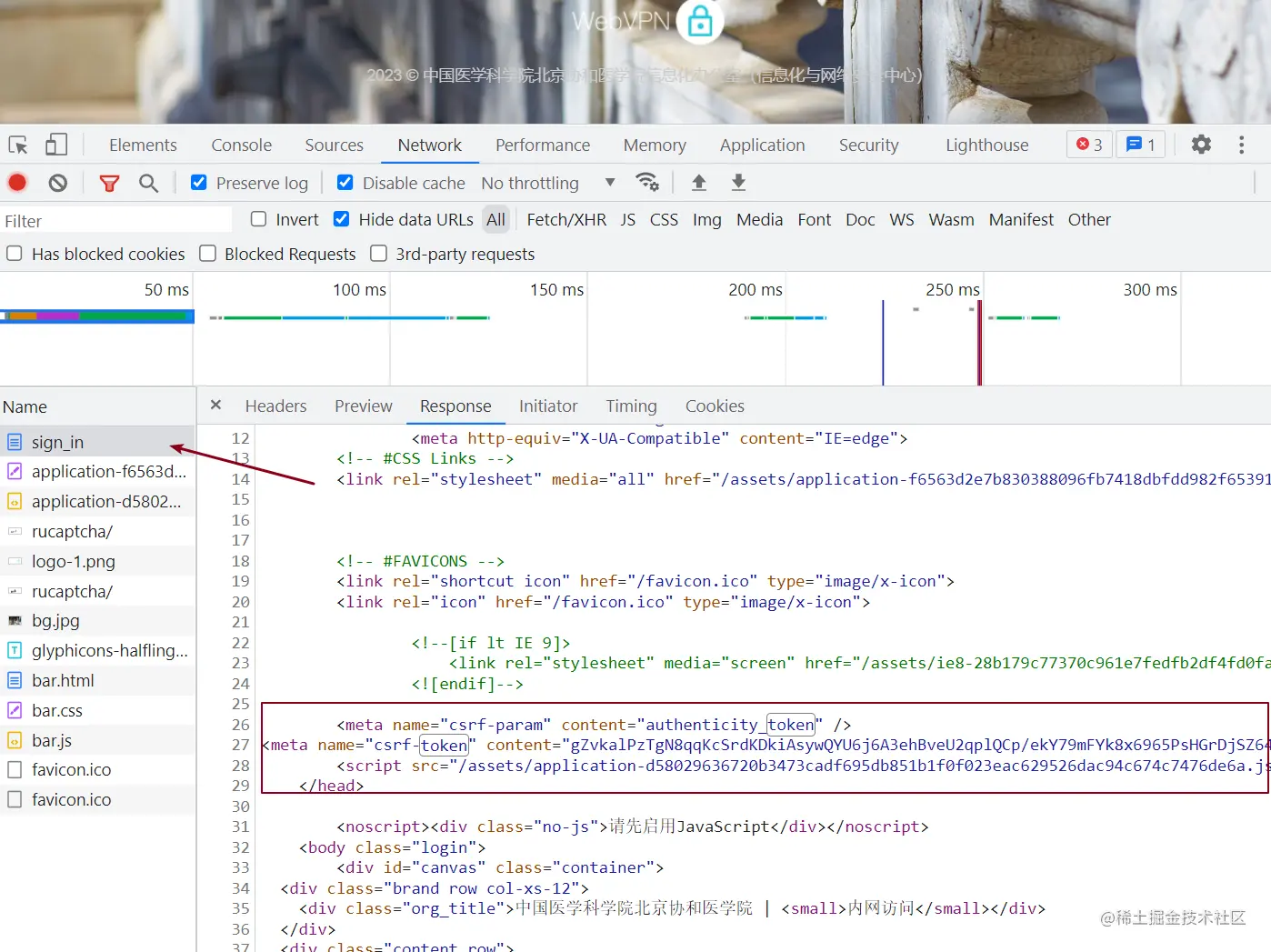Open the network search magnifier
The width and height of the screenshot is (1271, 952).
coord(148,183)
